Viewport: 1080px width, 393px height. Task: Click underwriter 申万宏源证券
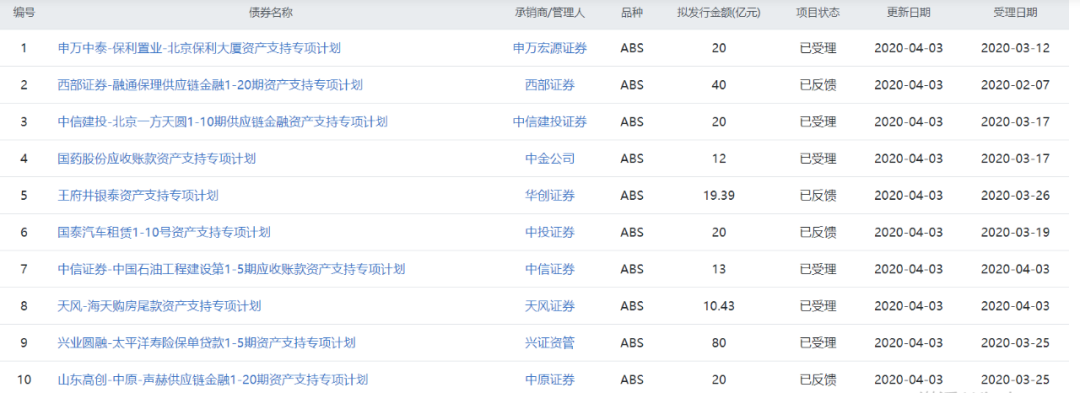[x=550, y=48]
